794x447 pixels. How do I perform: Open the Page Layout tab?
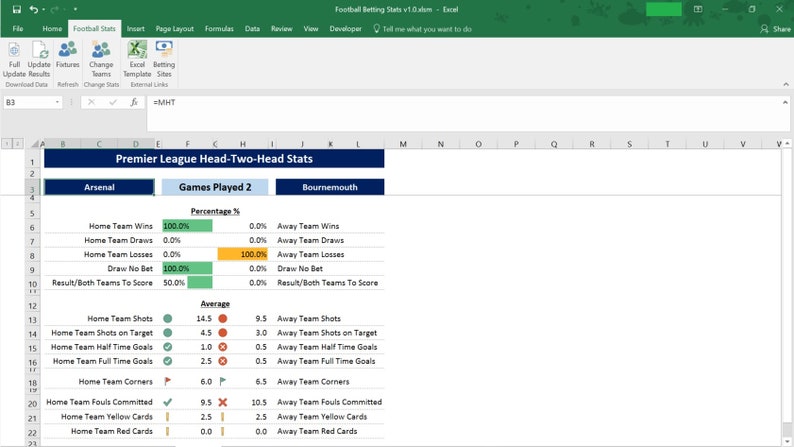[175, 29]
